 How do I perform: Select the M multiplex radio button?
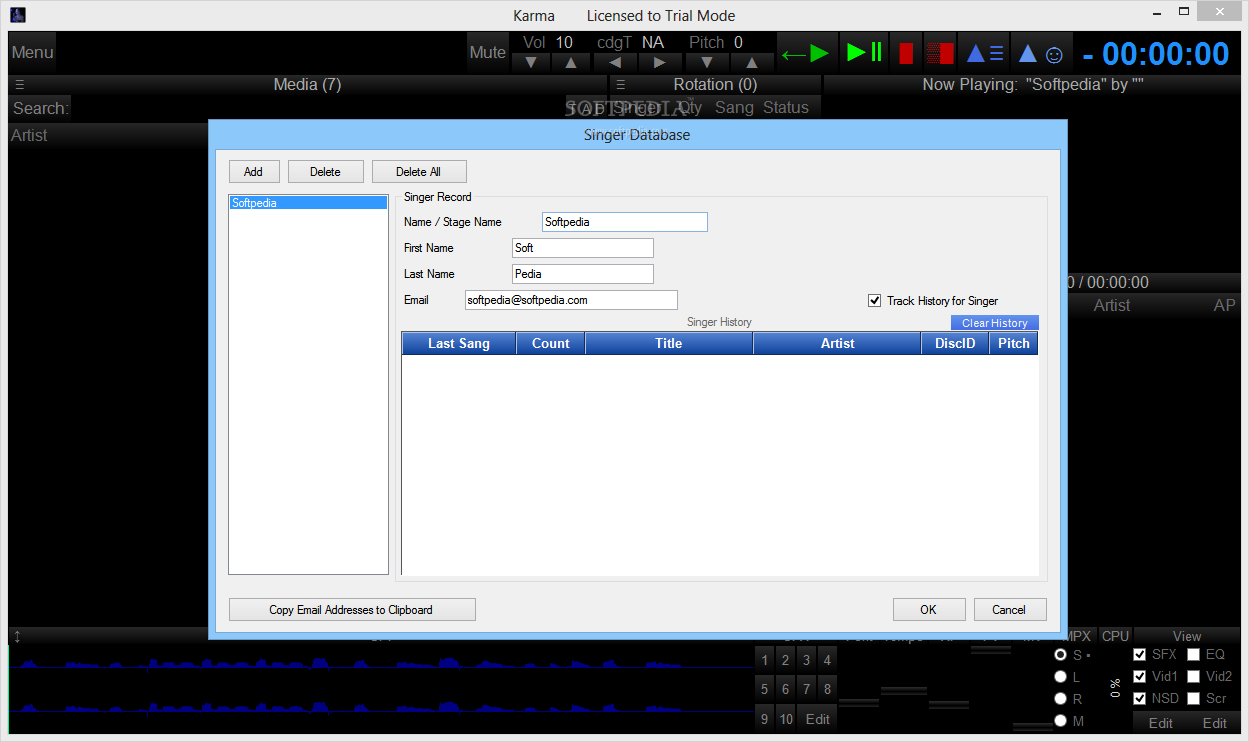(x=1060, y=721)
